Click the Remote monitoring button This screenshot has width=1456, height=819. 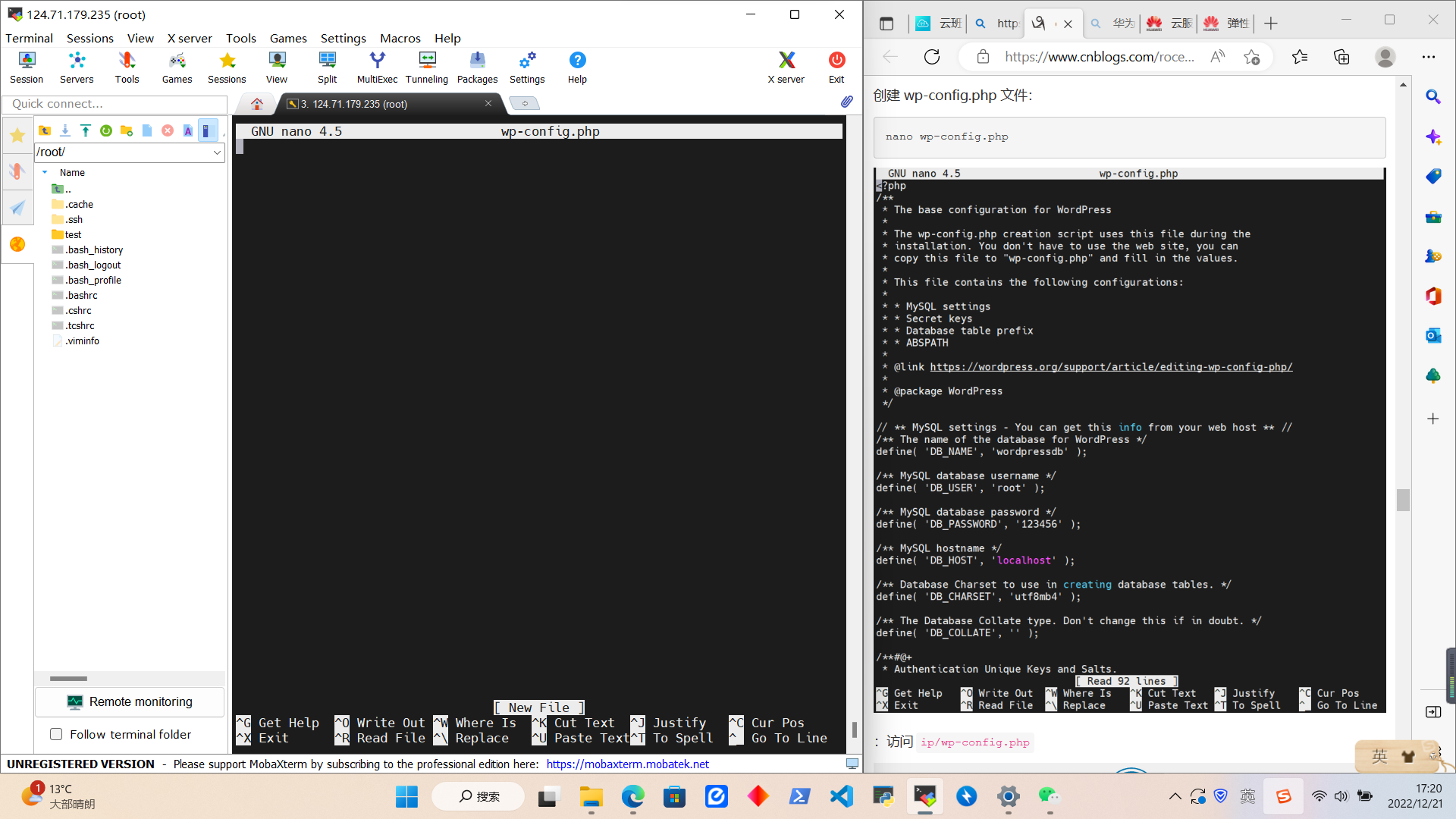(x=130, y=701)
